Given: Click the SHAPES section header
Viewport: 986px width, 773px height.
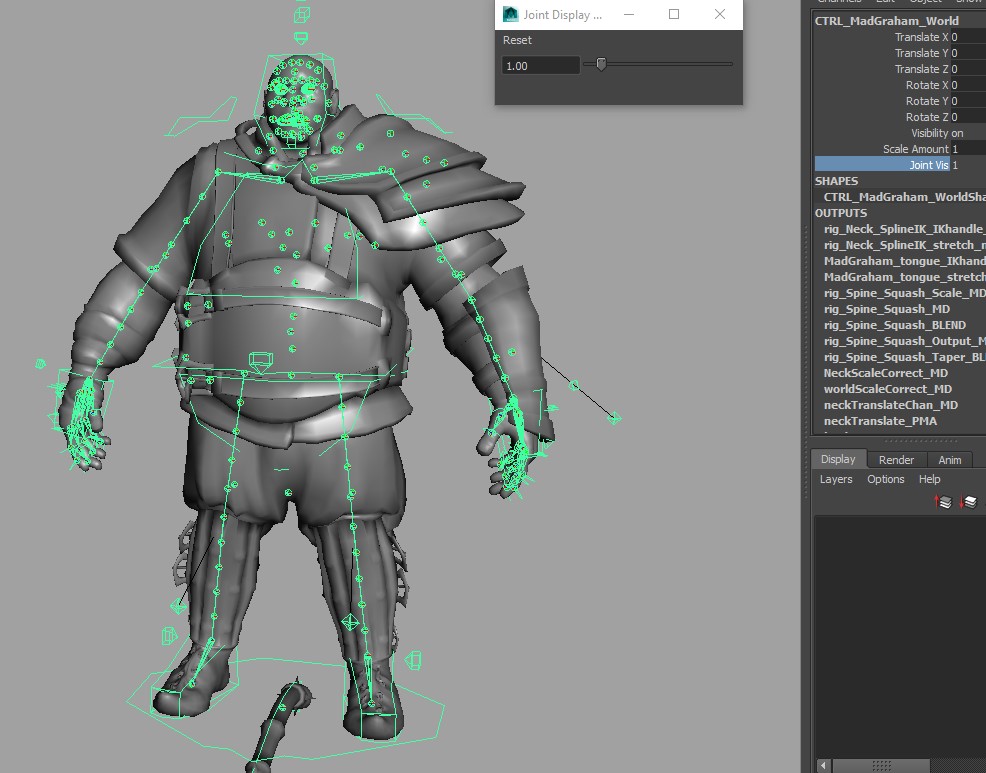Looking at the screenshot, I should [x=836, y=181].
